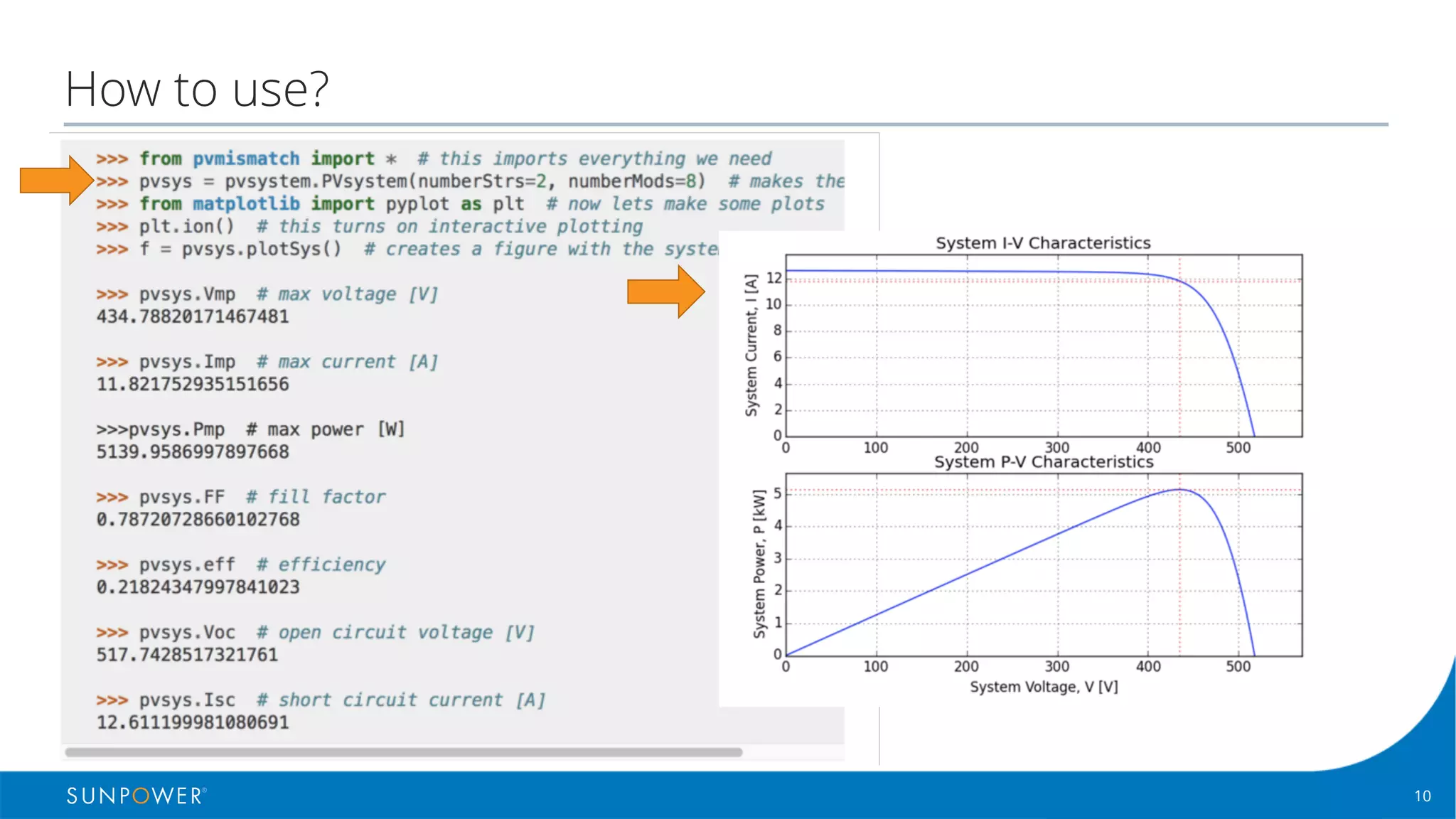The width and height of the screenshot is (1456, 819).
Task: Click the System P-V Characteristics chart title
Action: 1043,462
